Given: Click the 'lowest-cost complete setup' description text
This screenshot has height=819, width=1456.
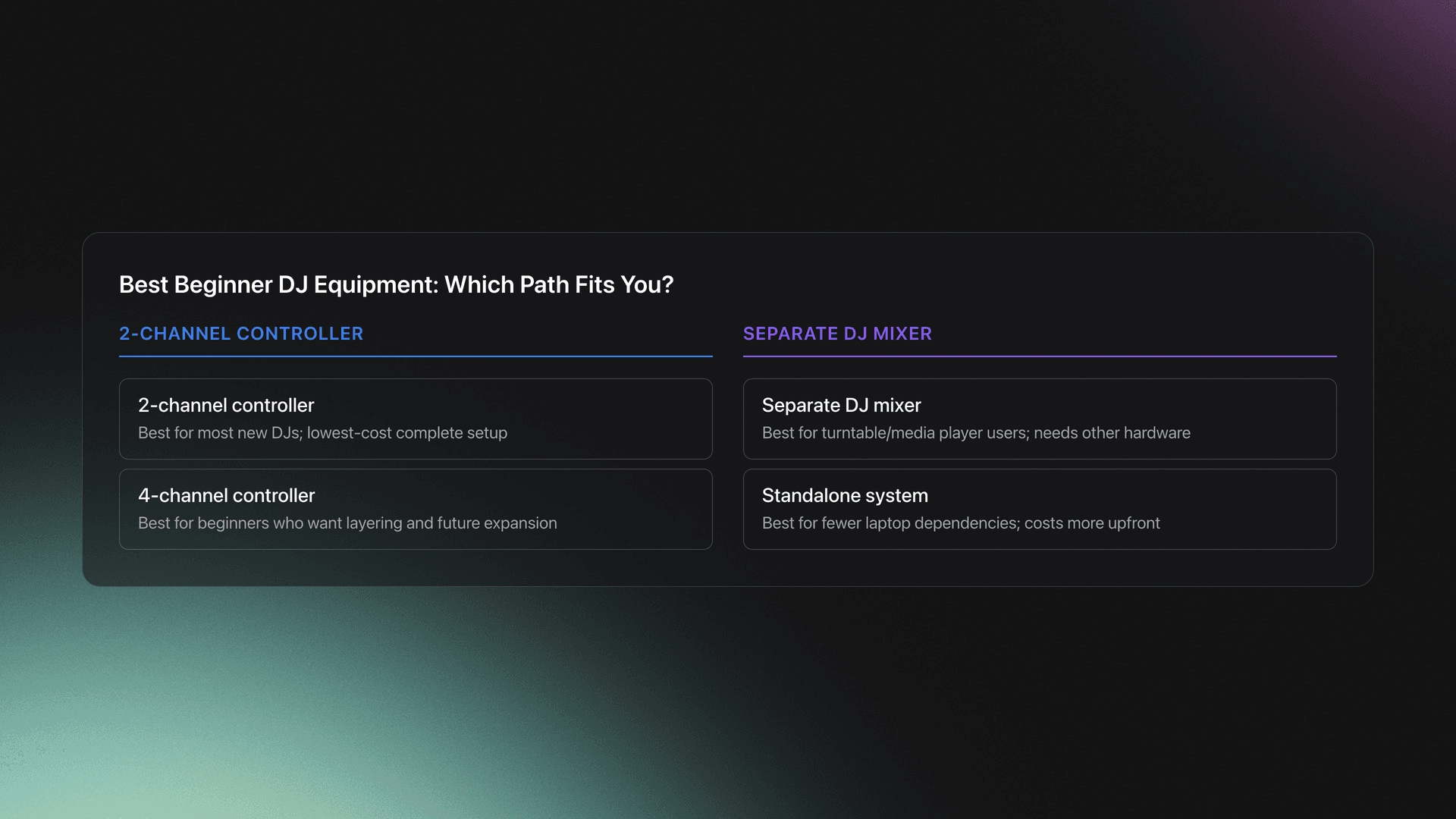Looking at the screenshot, I should (407, 433).
